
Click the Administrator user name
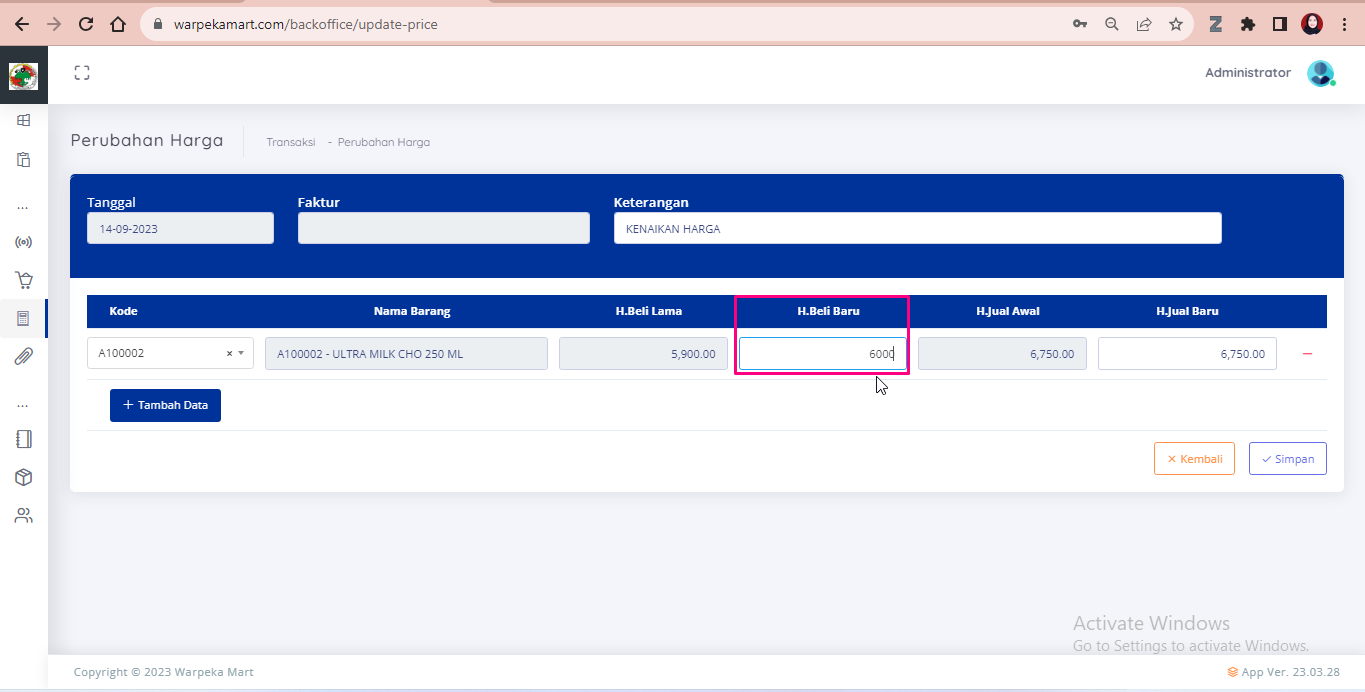coord(1248,73)
